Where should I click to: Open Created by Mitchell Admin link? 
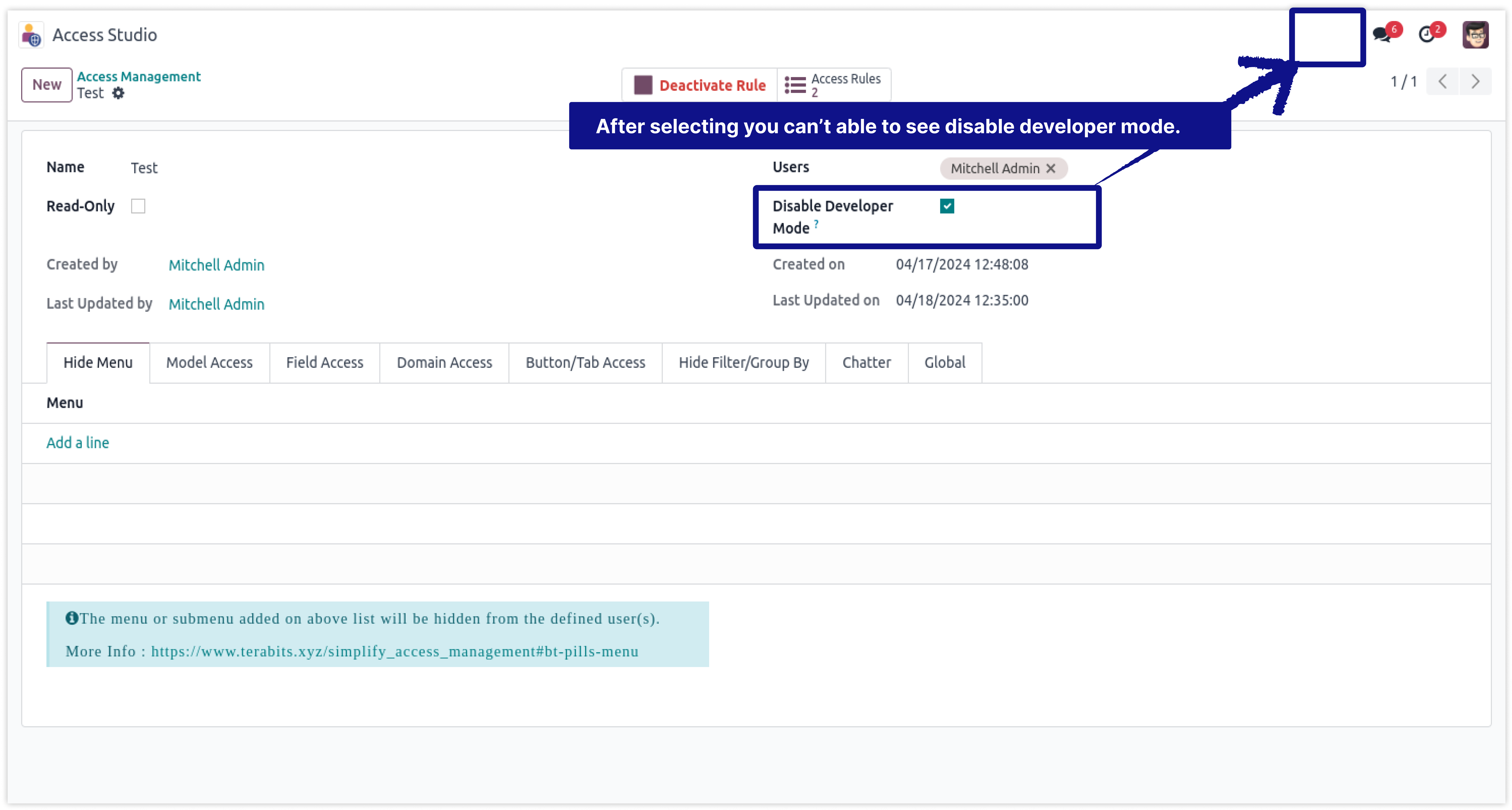(x=217, y=265)
